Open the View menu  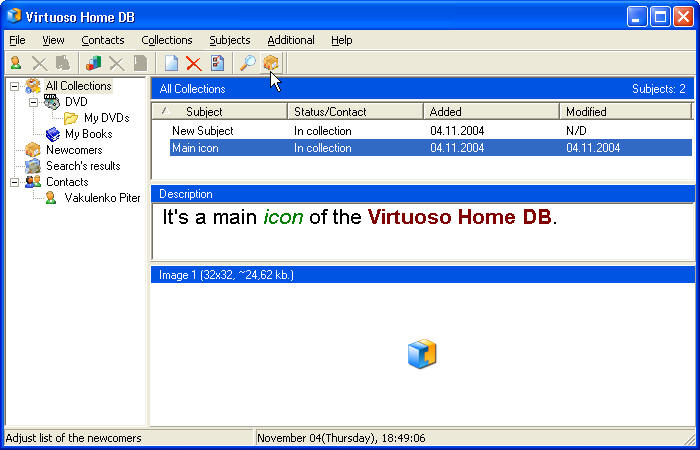[x=53, y=40]
